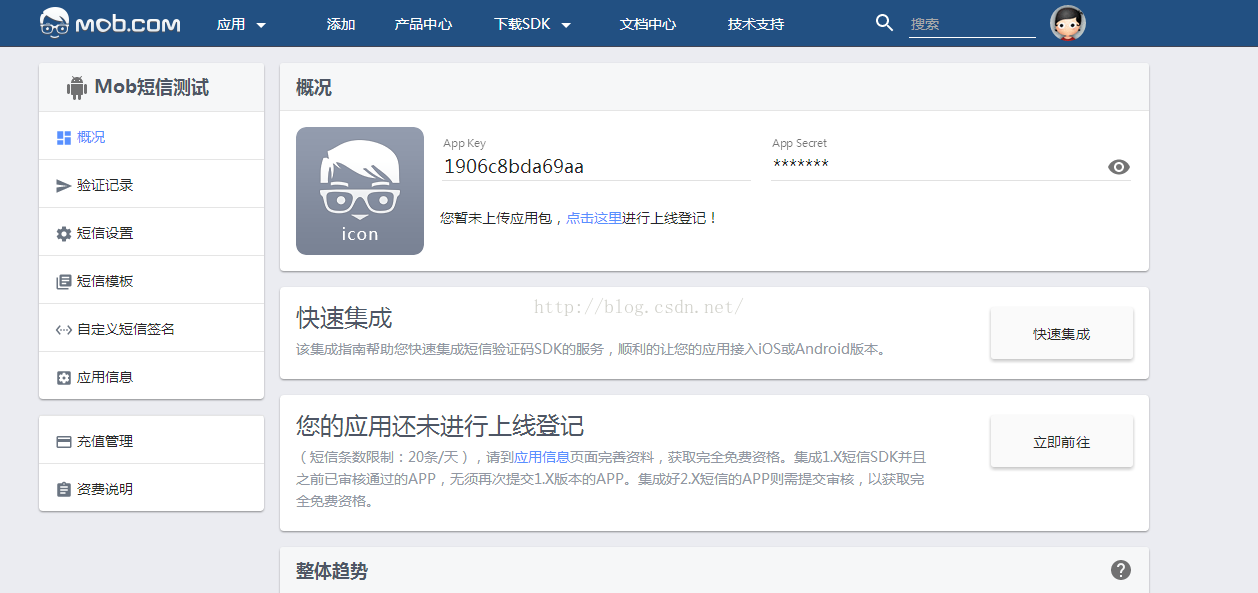
Task: Click the search magnifier icon
Action: coord(884,23)
